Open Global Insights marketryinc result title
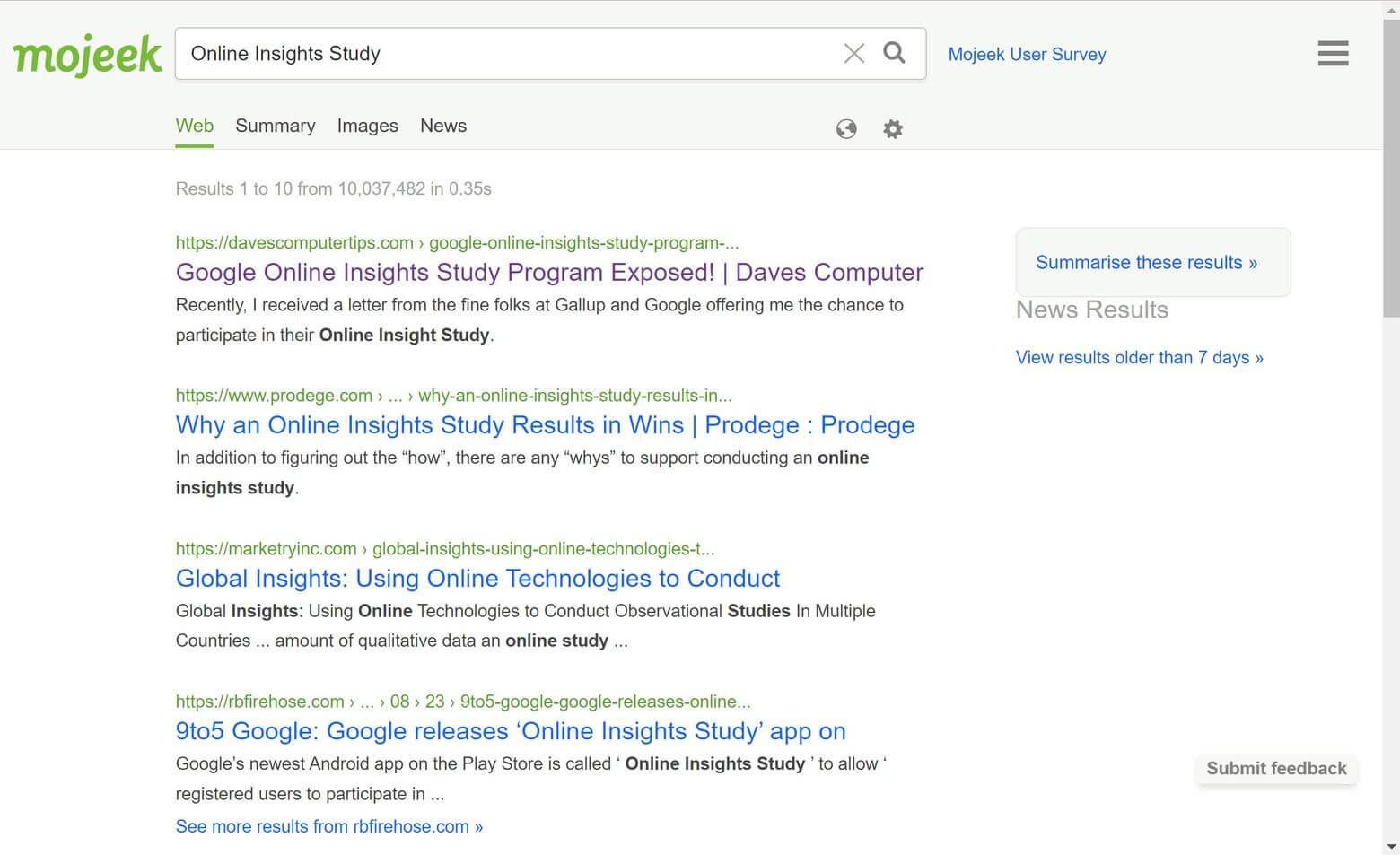The image size is (1400, 855). point(478,578)
